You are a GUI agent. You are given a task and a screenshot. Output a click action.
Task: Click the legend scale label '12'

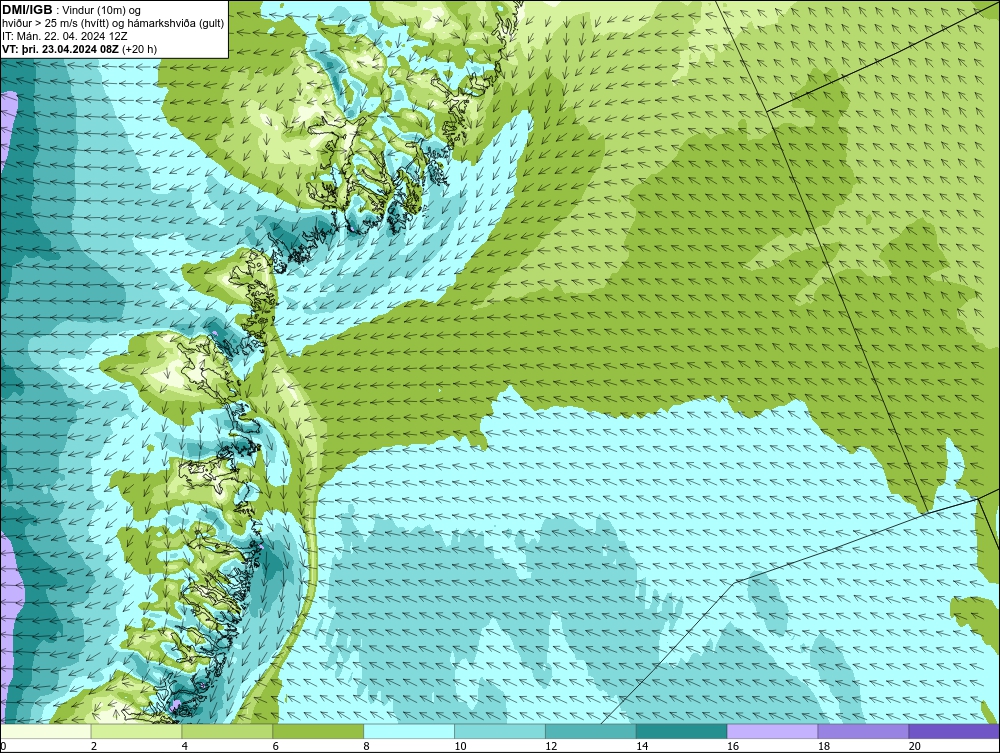(551, 746)
